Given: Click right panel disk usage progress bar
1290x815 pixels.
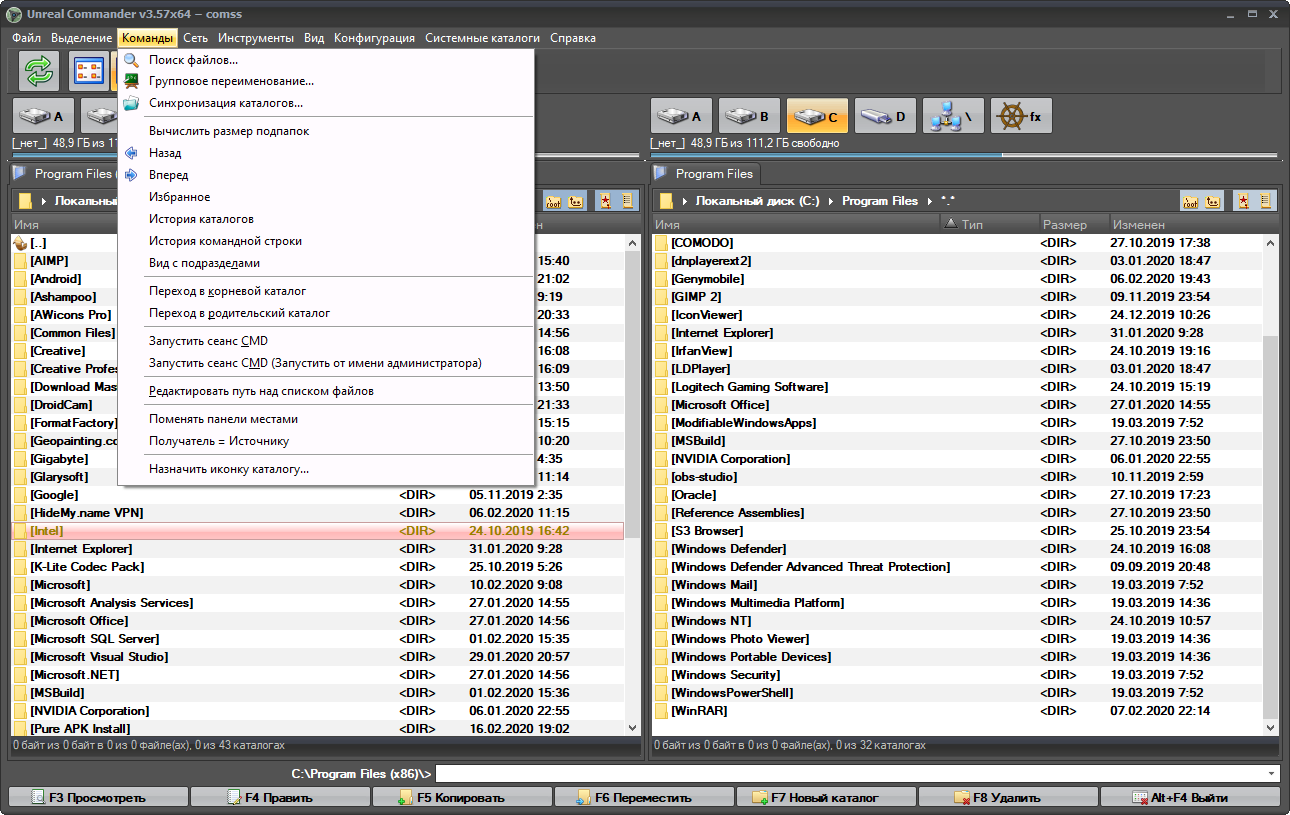Looking at the screenshot, I should (x=965, y=155).
